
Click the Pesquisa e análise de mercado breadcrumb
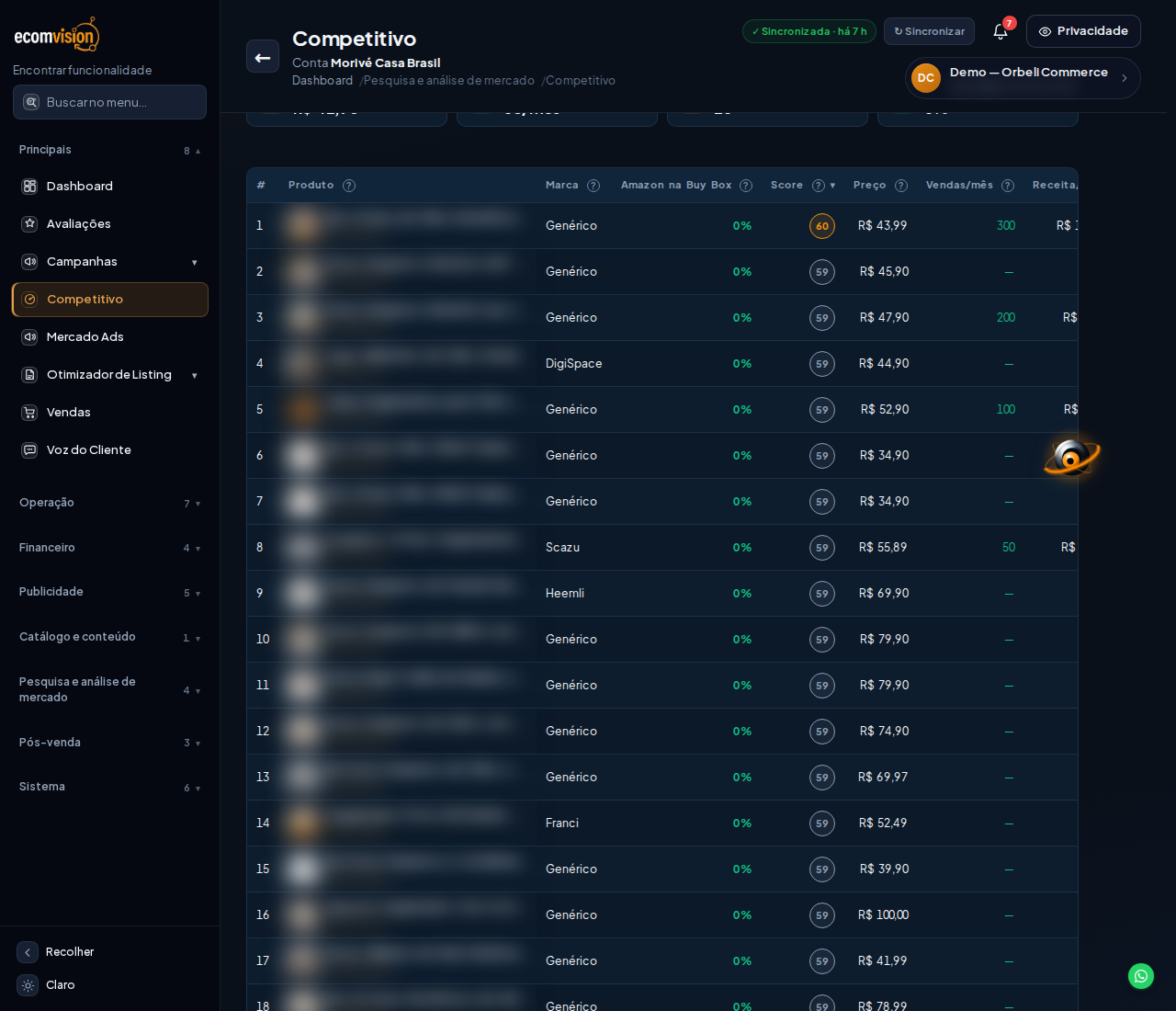click(448, 81)
